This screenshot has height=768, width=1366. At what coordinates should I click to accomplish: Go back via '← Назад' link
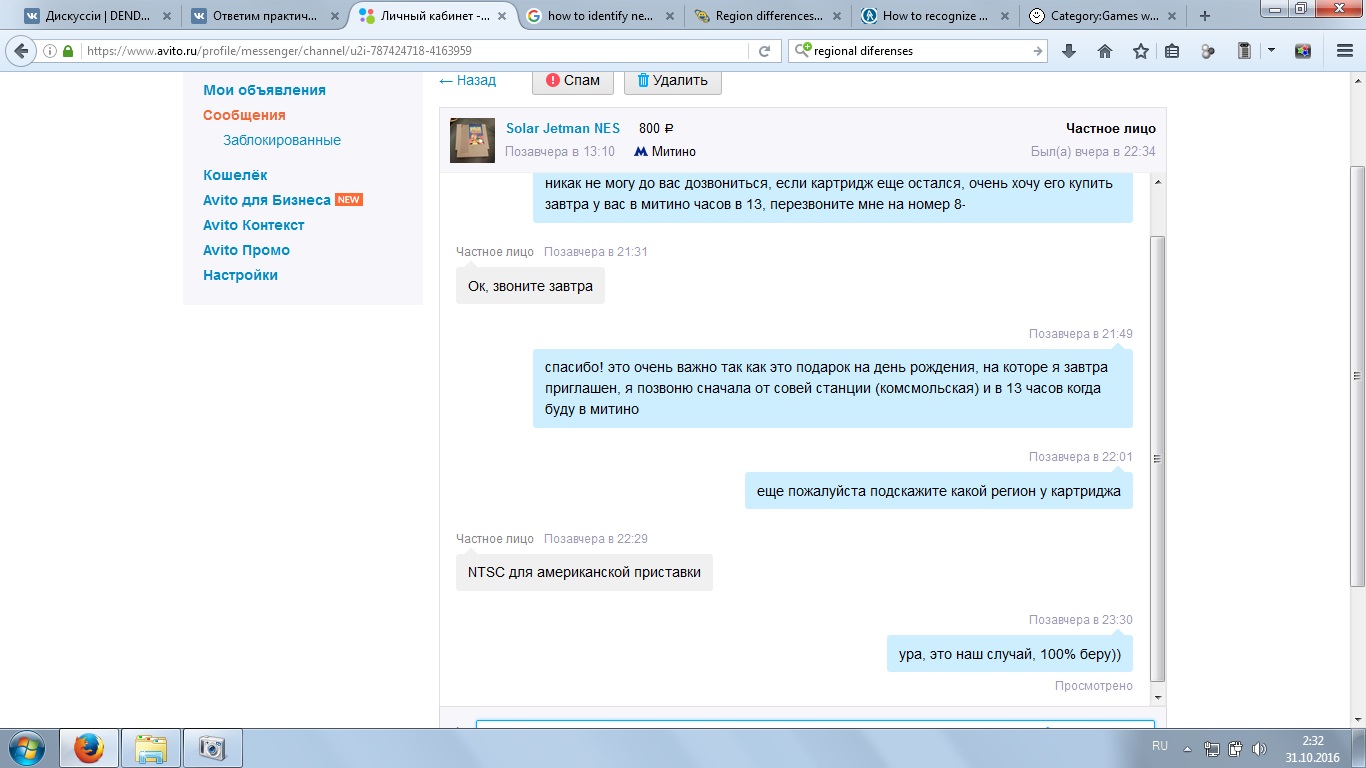coord(467,80)
